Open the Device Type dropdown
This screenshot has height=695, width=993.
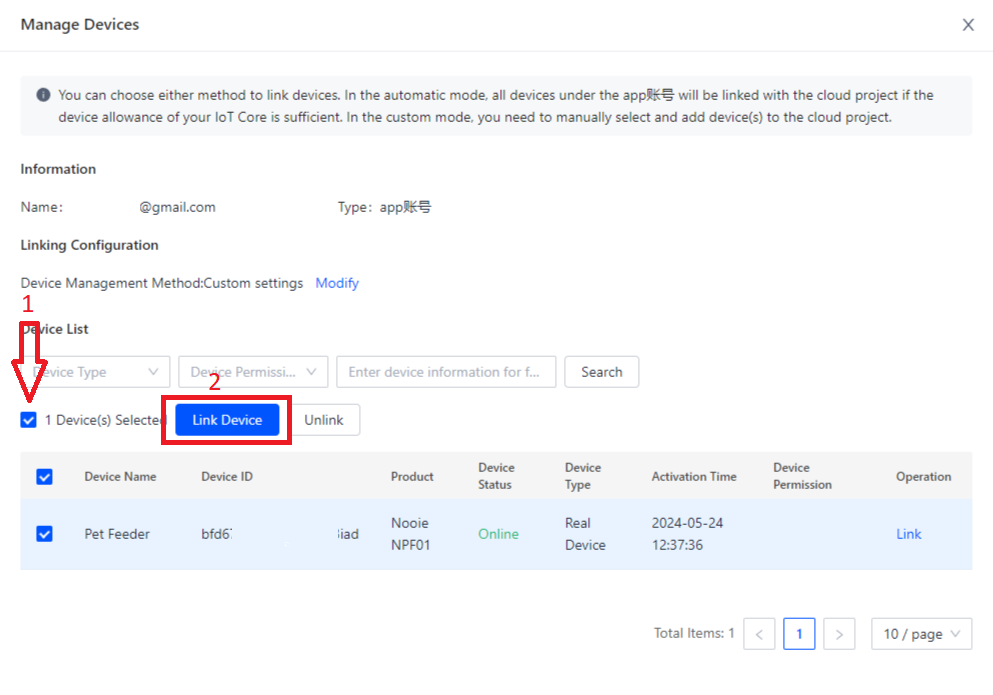click(95, 372)
